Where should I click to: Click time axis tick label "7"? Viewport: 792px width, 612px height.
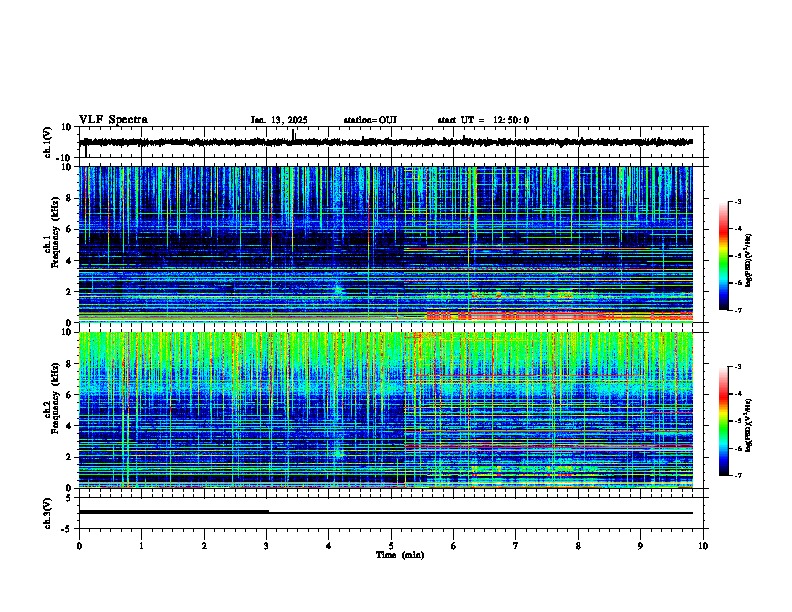(x=516, y=546)
